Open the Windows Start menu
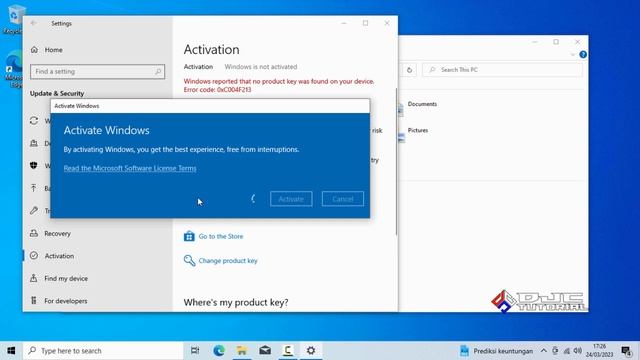 pyautogui.click(x=11, y=351)
